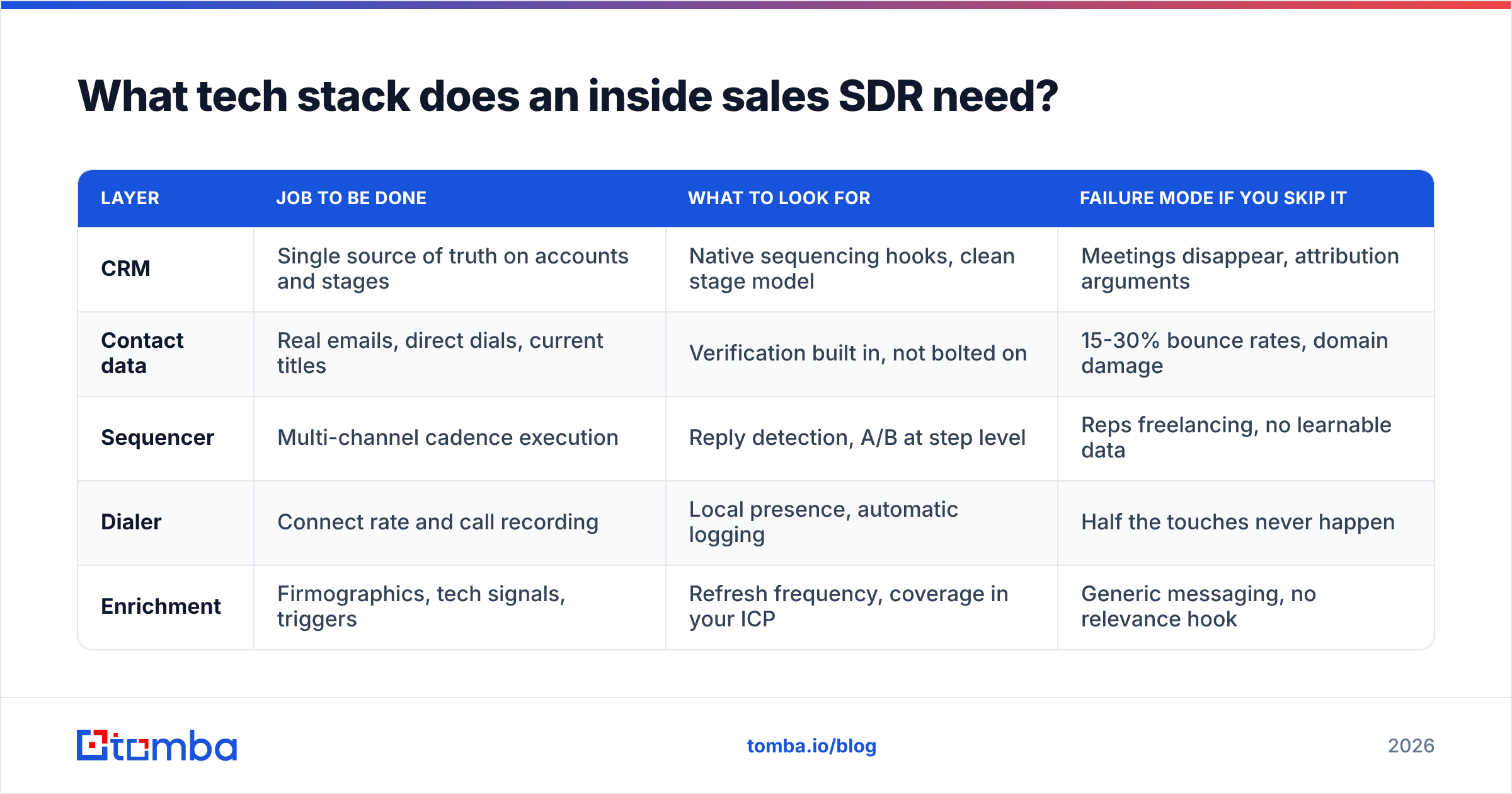Select the Contact data row label
1512x794 pixels.
coord(142,353)
